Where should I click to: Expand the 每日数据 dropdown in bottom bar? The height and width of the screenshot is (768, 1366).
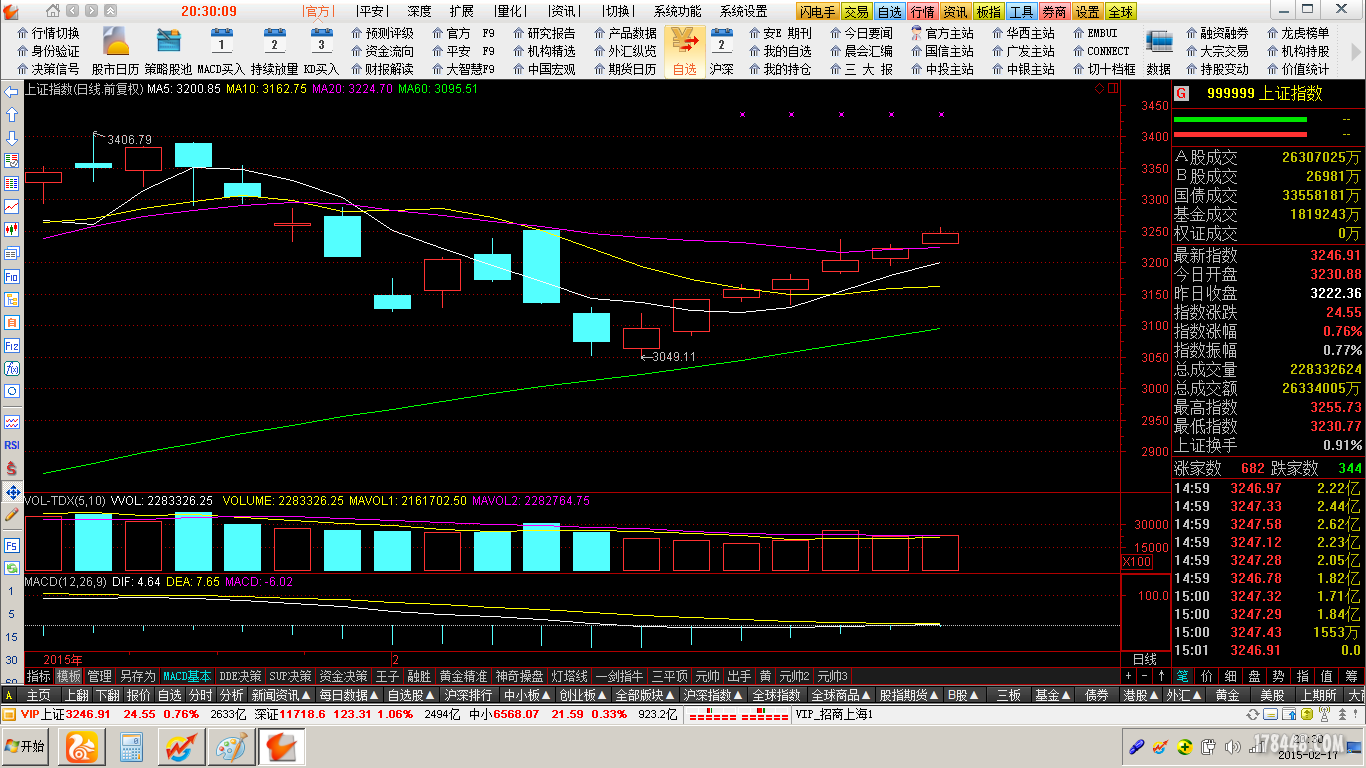point(349,695)
